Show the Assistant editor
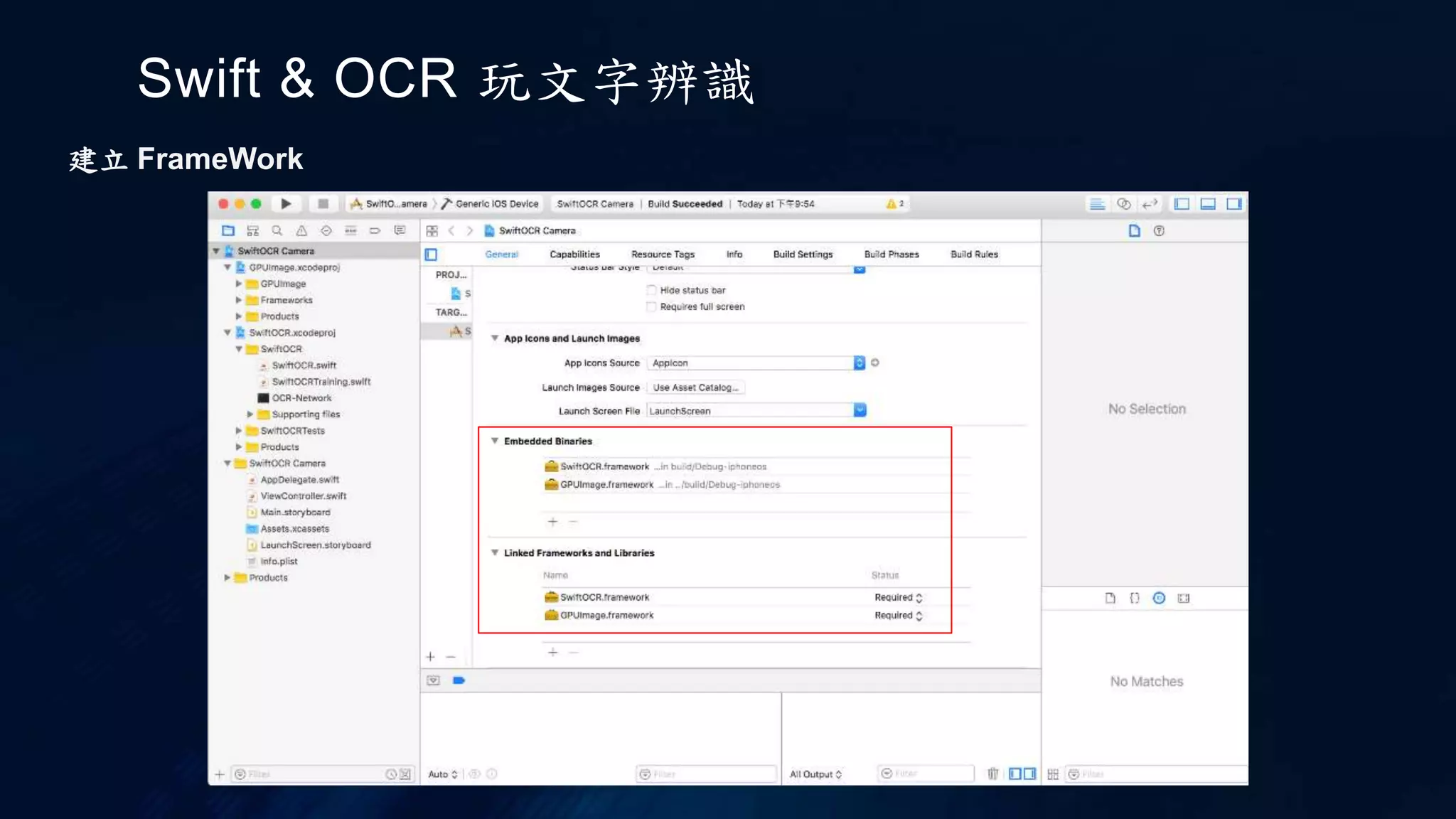 point(1124,204)
